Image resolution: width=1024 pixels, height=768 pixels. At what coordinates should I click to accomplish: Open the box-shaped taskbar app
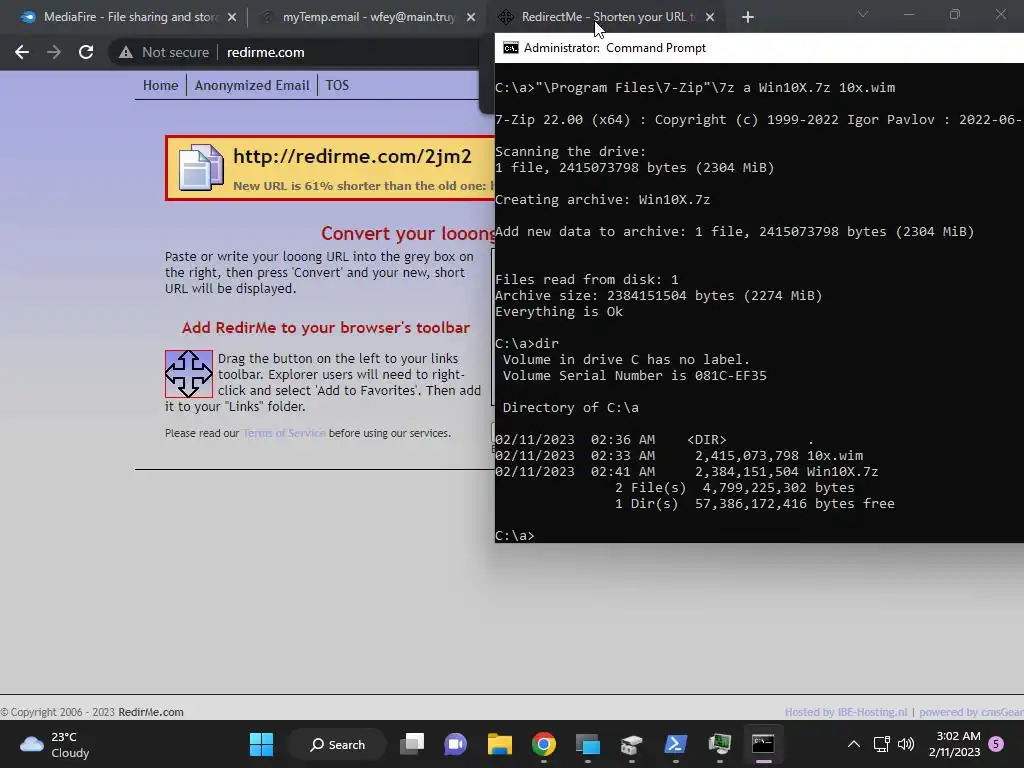[x=632, y=744]
